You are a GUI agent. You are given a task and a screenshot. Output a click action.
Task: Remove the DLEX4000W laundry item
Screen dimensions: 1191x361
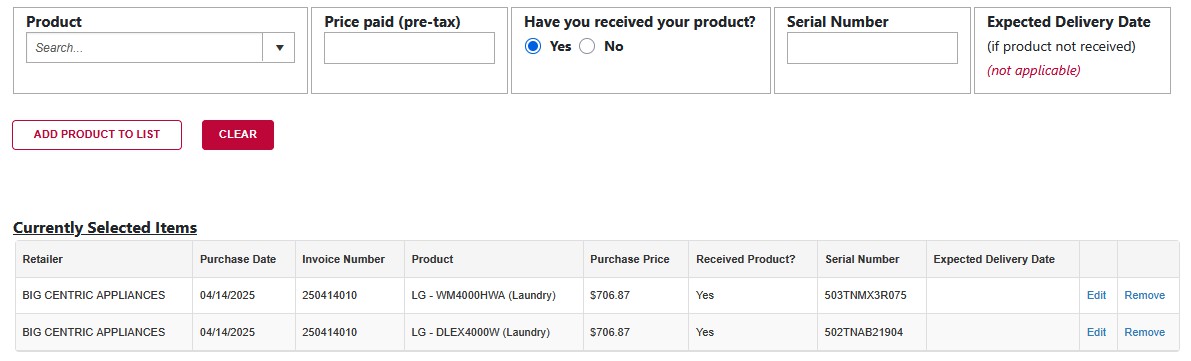pyautogui.click(x=1145, y=332)
